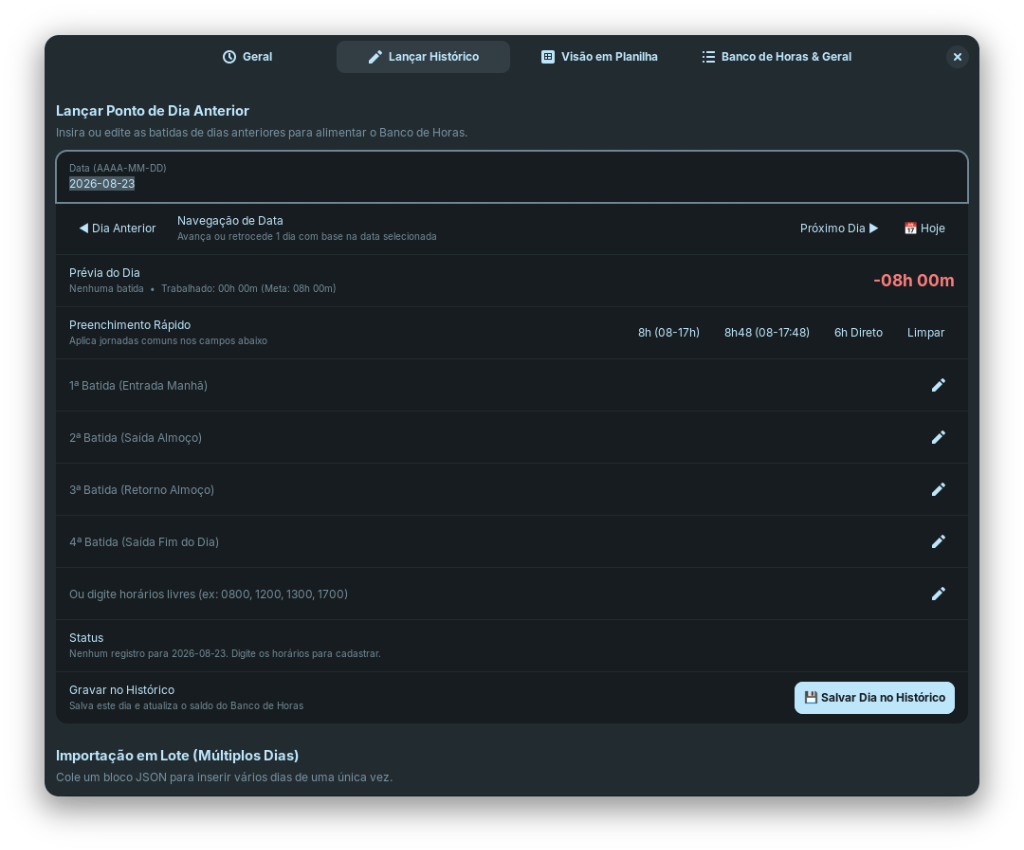The width and height of the screenshot is (1024, 850).
Task: Click the 'Trabalhado: 00h 00m (Meta: 08h 00m)' text
Action: (249, 289)
